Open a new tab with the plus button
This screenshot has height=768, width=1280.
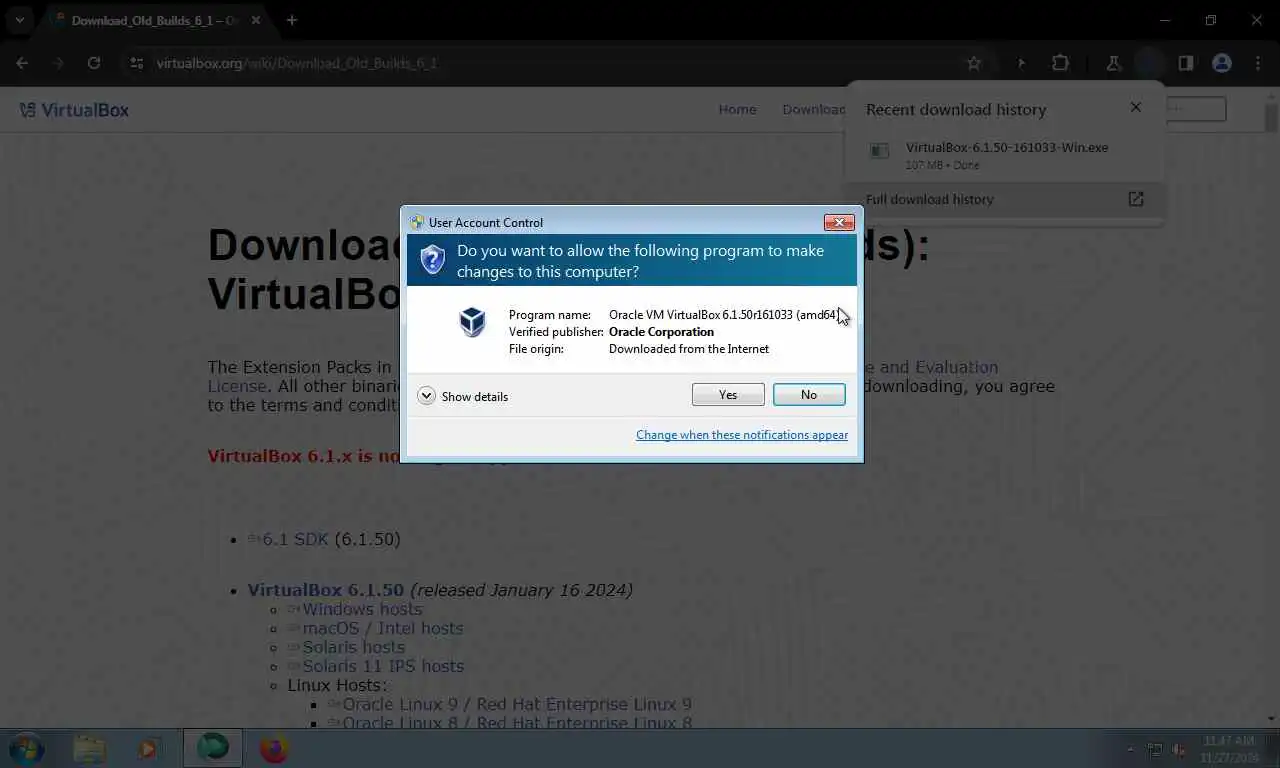coord(292,20)
